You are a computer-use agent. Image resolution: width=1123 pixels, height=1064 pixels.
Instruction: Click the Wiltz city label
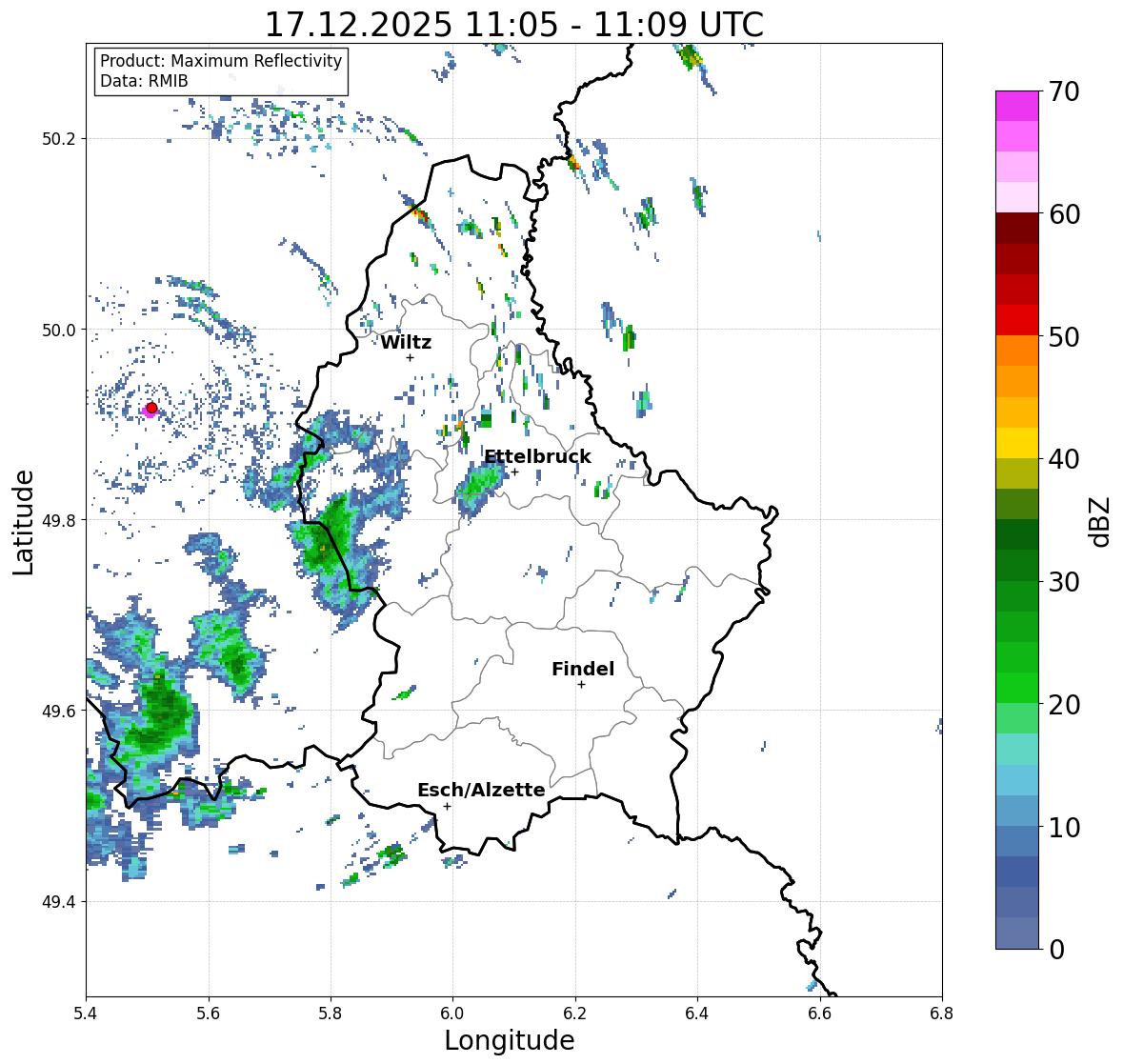point(406,342)
